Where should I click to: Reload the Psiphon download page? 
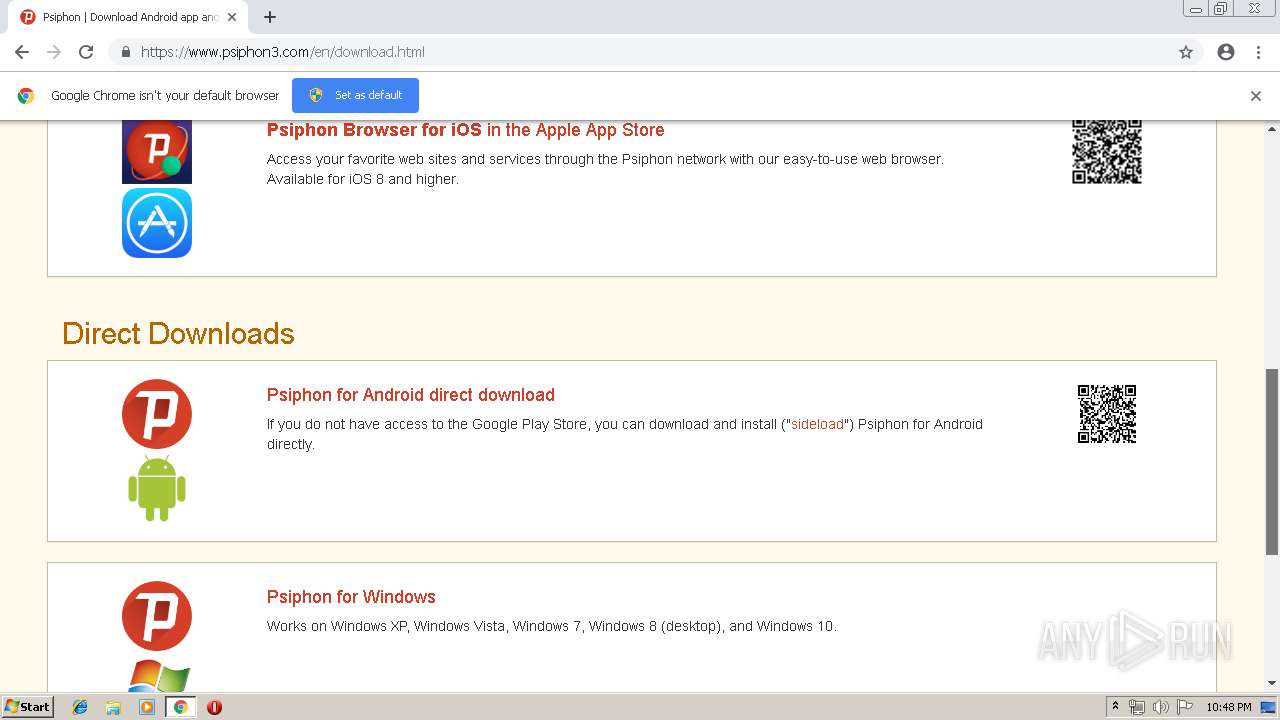(x=86, y=52)
